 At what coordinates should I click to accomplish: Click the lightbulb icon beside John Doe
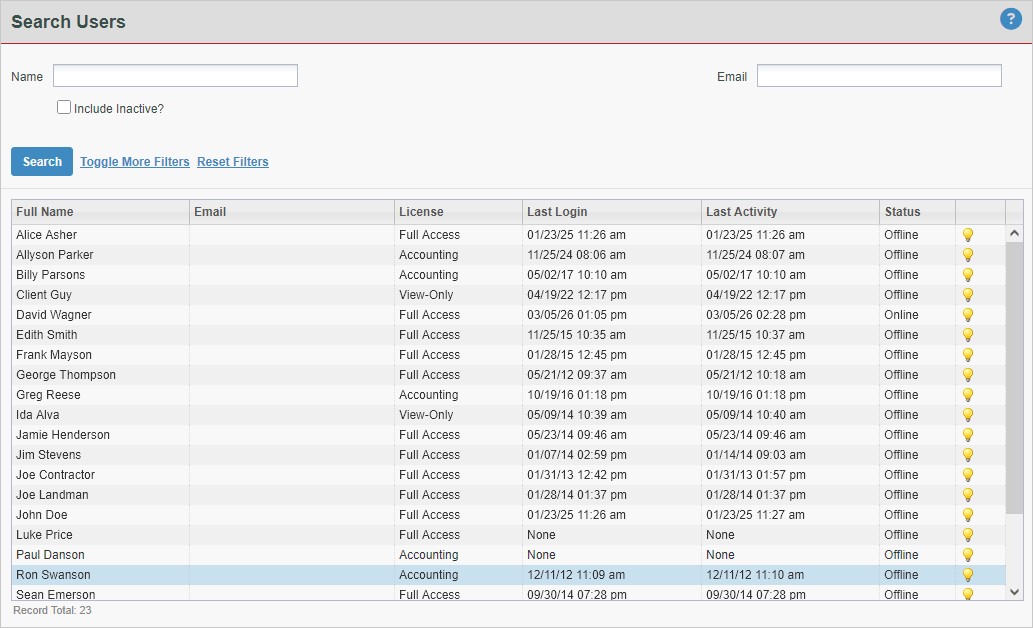[x=967, y=515]
